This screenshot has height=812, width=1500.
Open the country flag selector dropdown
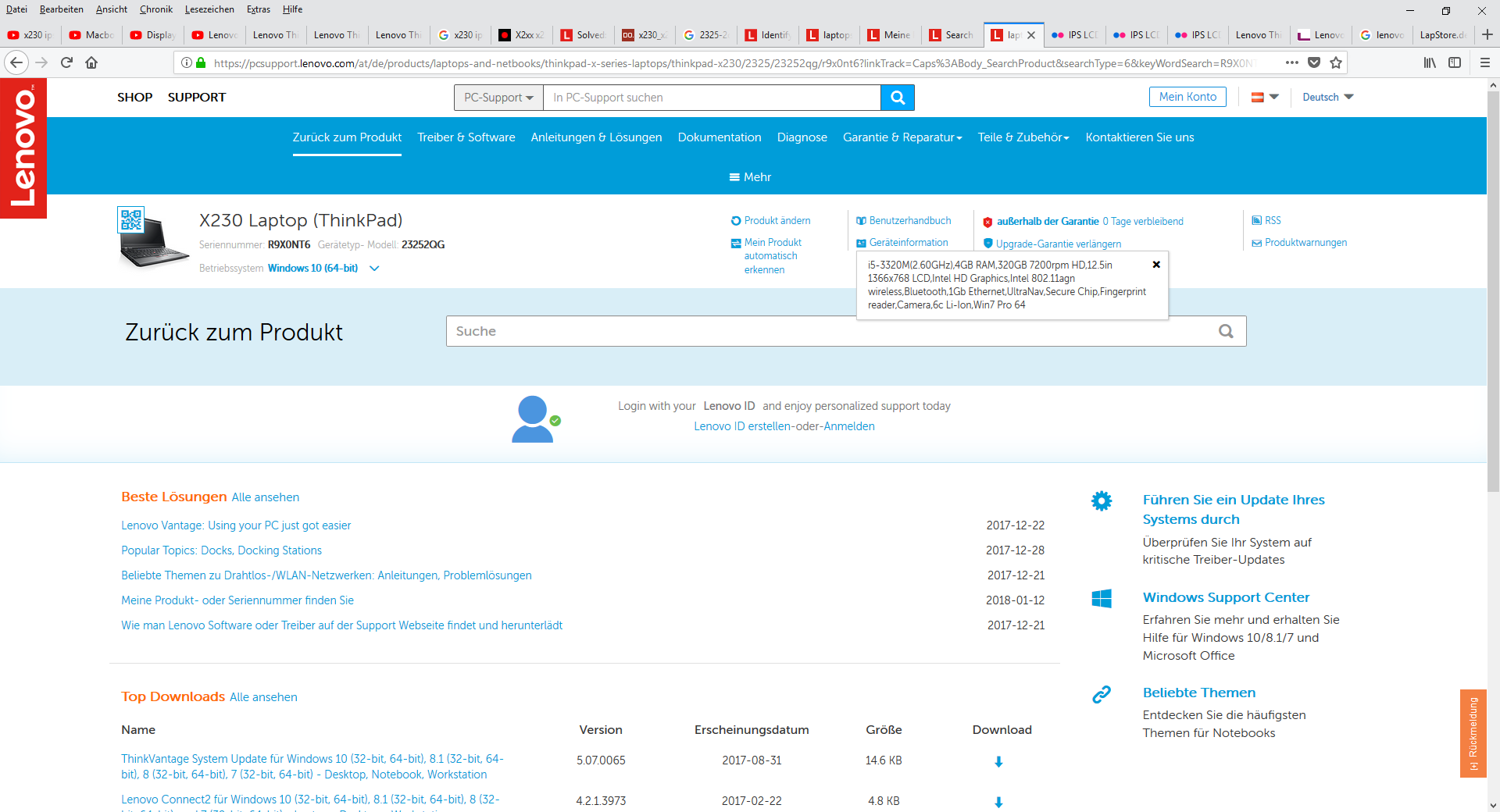1265,97
